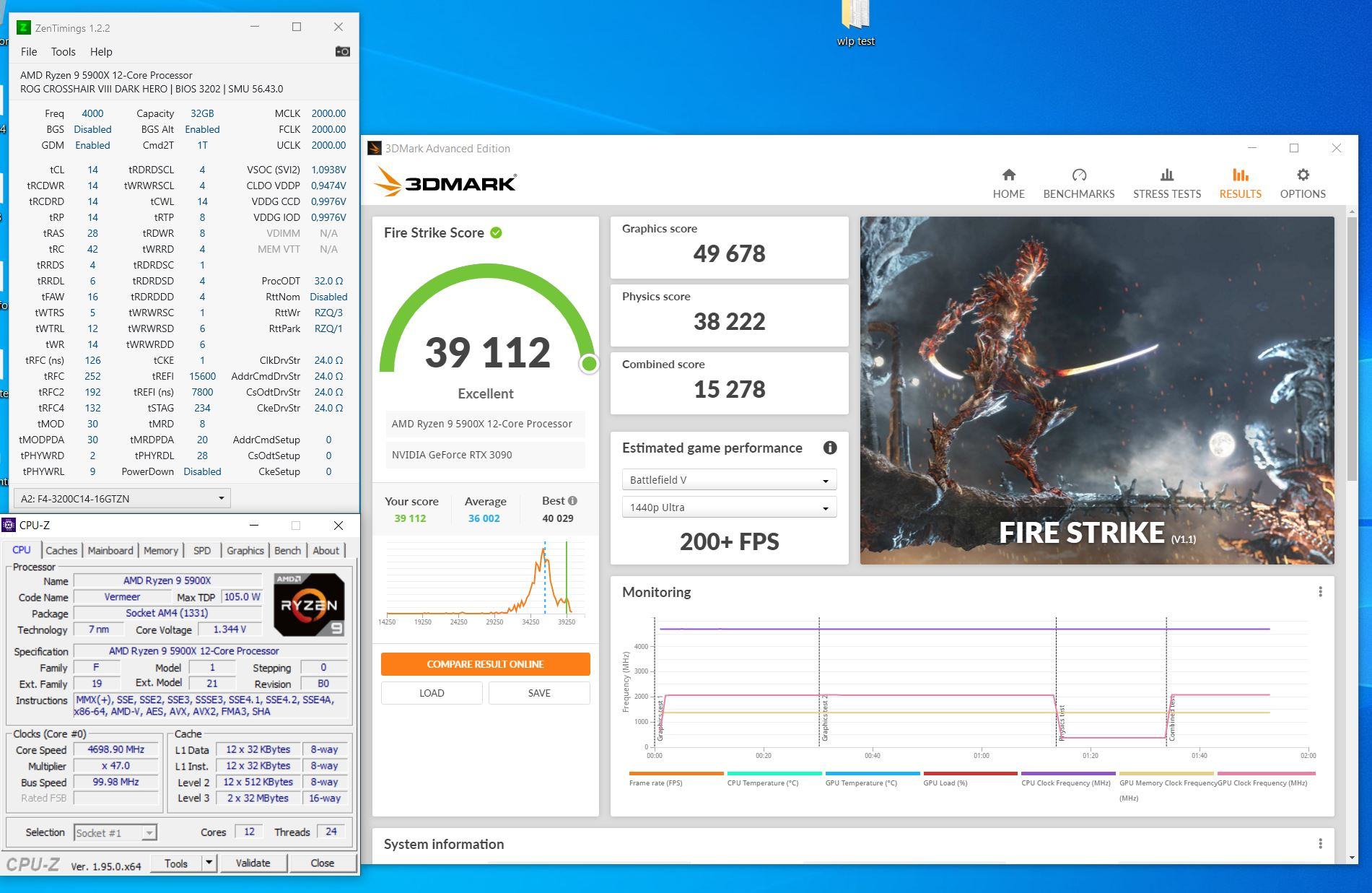Click GPU Memory Clock Frequency yellow legend swatch
1372x893 pixels.
tap(1166, 773)
